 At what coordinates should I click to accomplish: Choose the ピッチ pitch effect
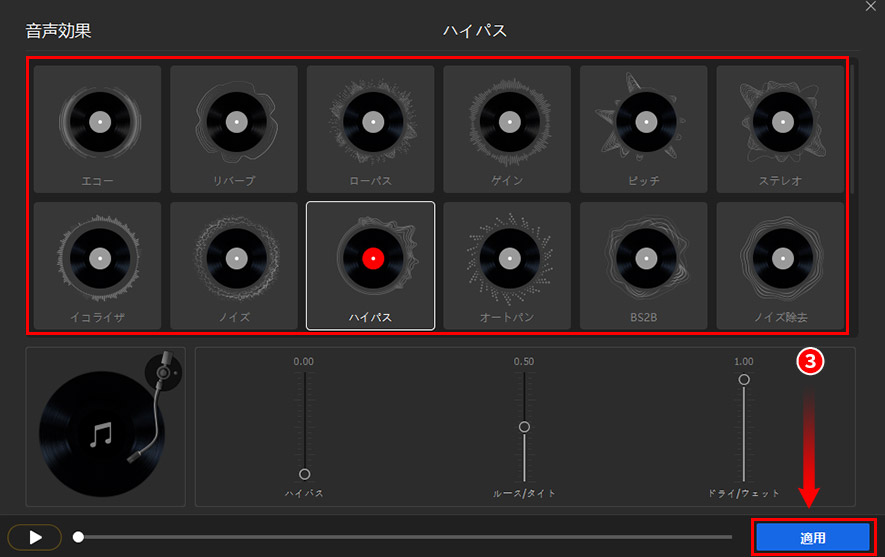coord(643,129)
